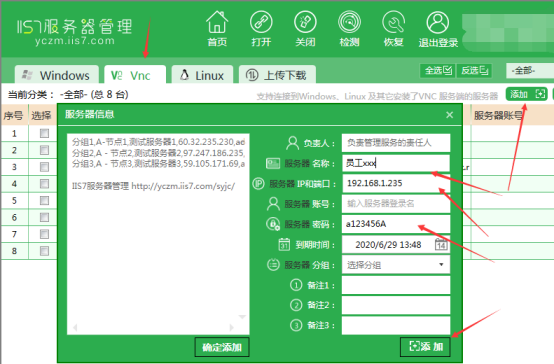The height and width of the screenshot is (364, 554).
Task: Check the checkbox in row 1
Action: [x=44, y=133]
